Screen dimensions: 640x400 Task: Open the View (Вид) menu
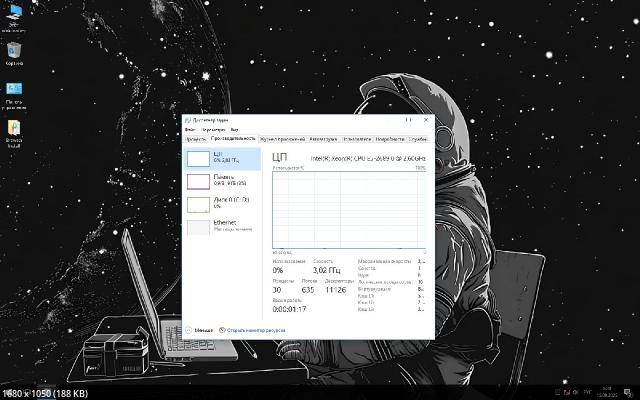click(234, 130)
